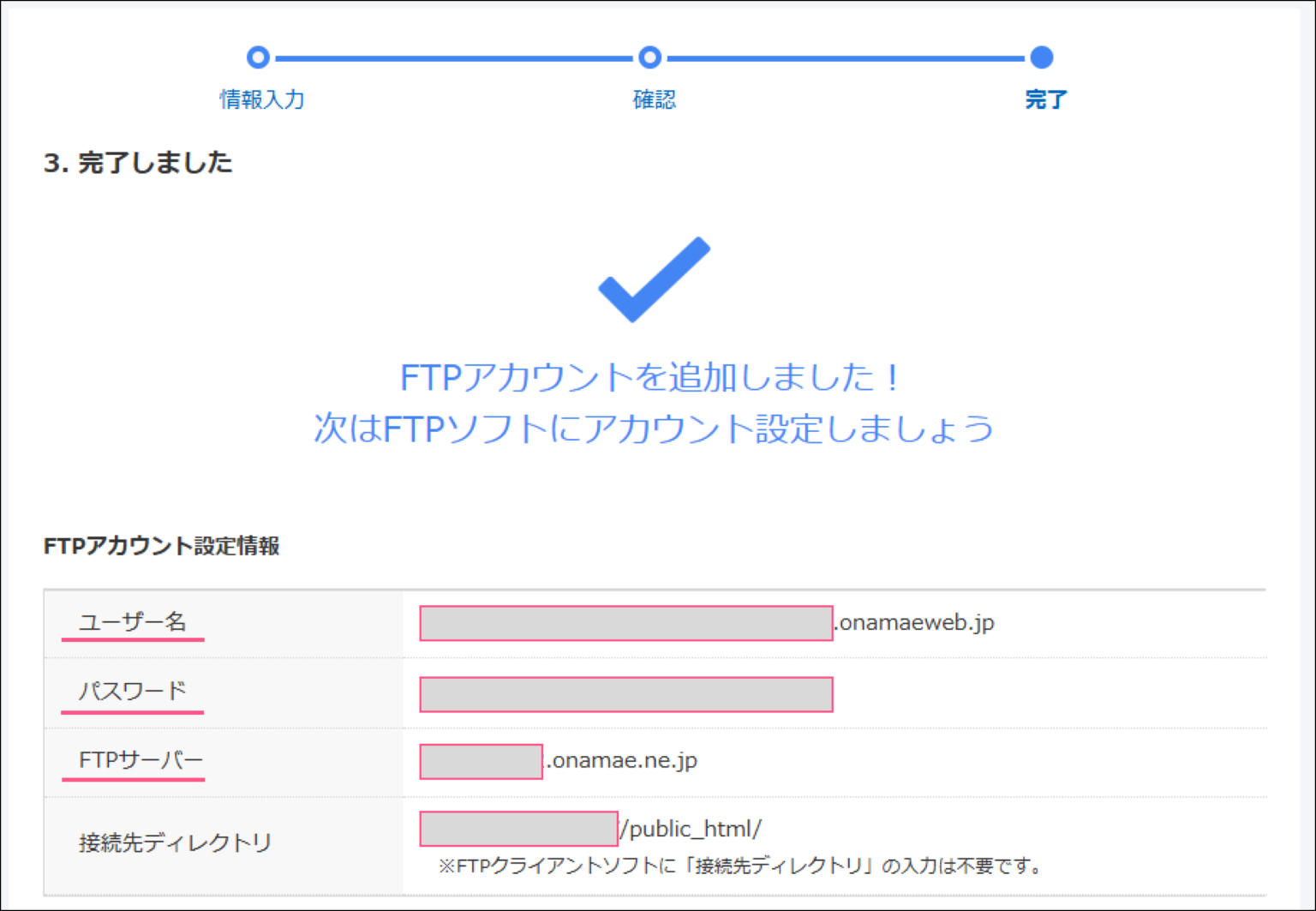This screenshot has height=911, width=1316.
Task: Select the 情報入力 step circle
Action: [x=258, y=57]
